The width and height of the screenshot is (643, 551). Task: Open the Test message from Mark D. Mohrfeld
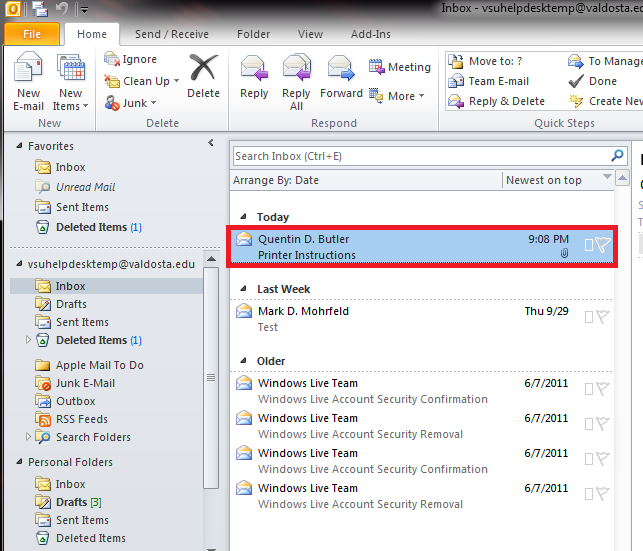(x=422, y=319)
